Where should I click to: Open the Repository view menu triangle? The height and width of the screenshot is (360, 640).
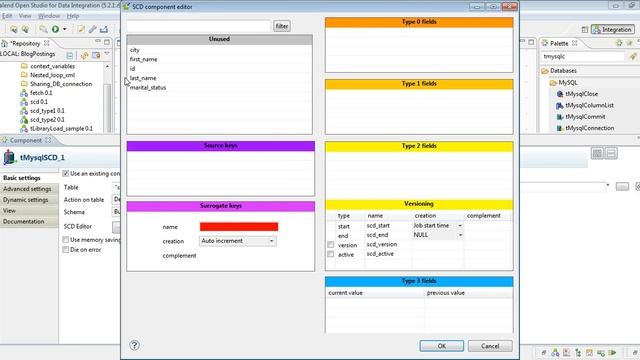[107, 54]
